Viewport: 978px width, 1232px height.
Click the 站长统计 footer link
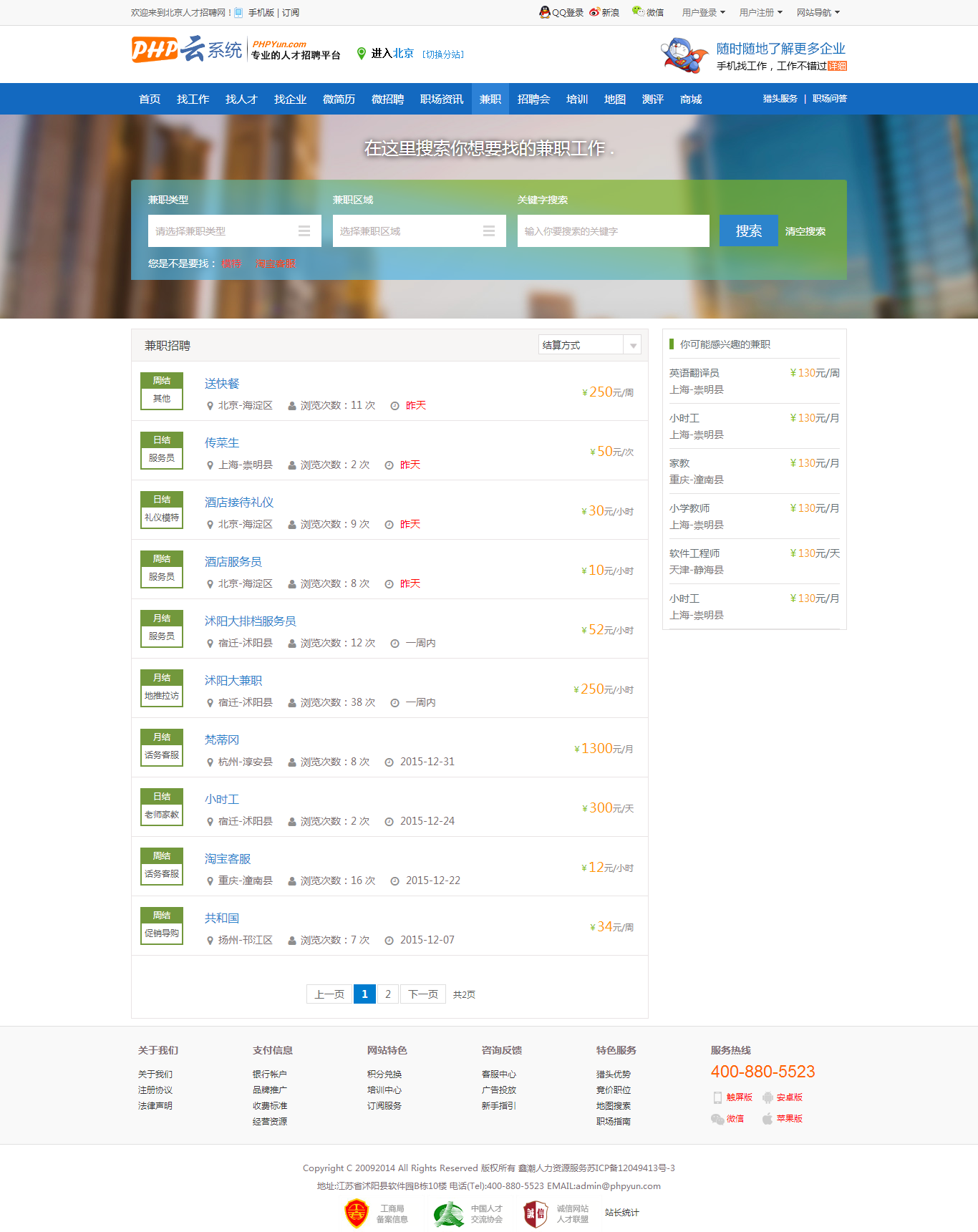[621, 1213]
